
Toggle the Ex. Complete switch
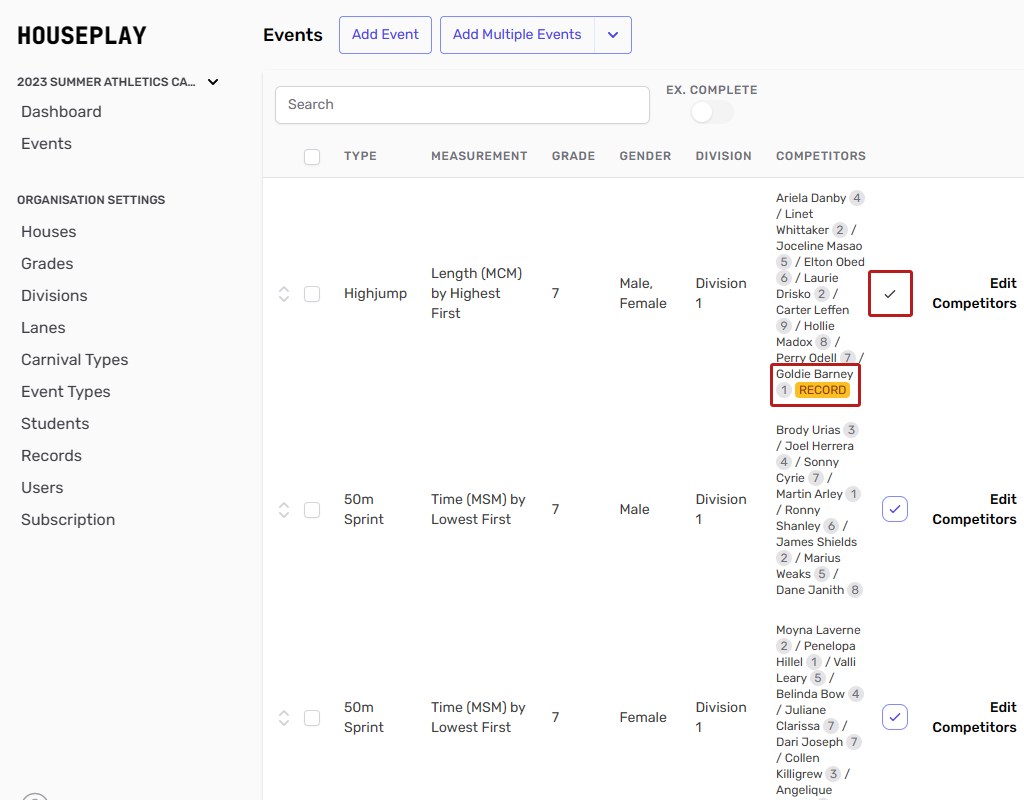pos(711,112)
